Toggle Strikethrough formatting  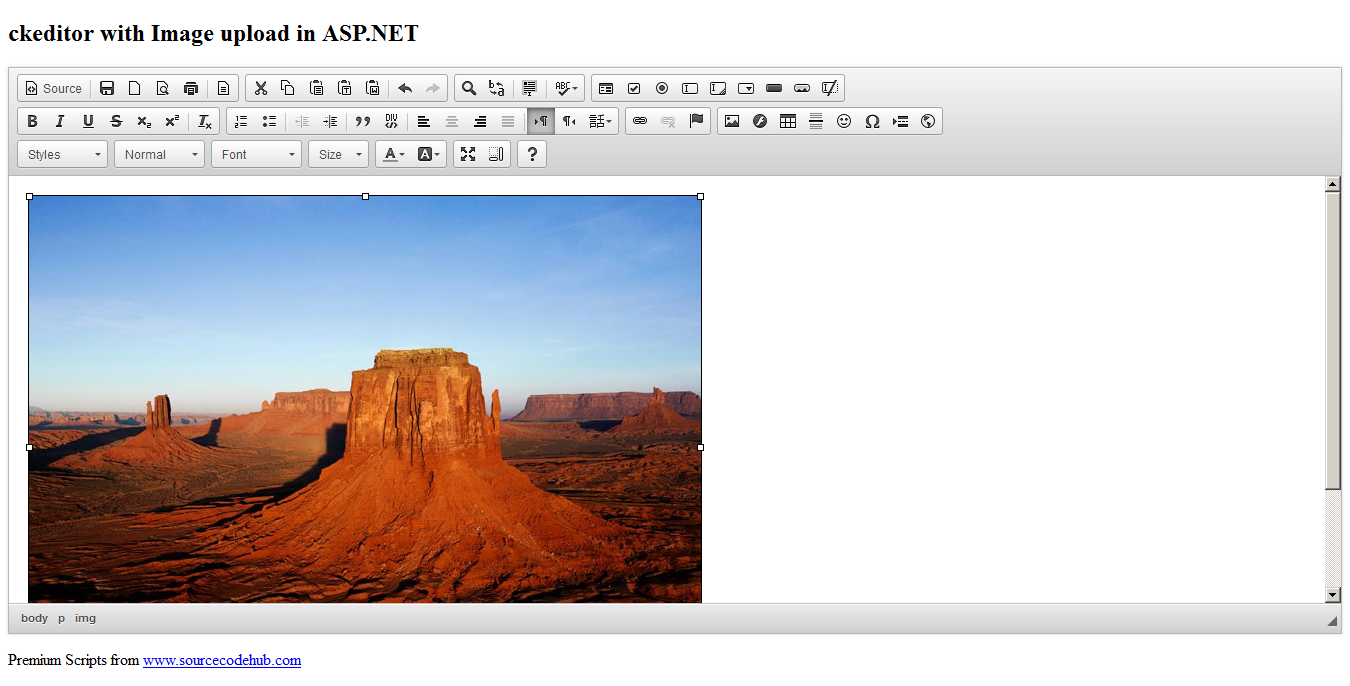click(116, 121)
